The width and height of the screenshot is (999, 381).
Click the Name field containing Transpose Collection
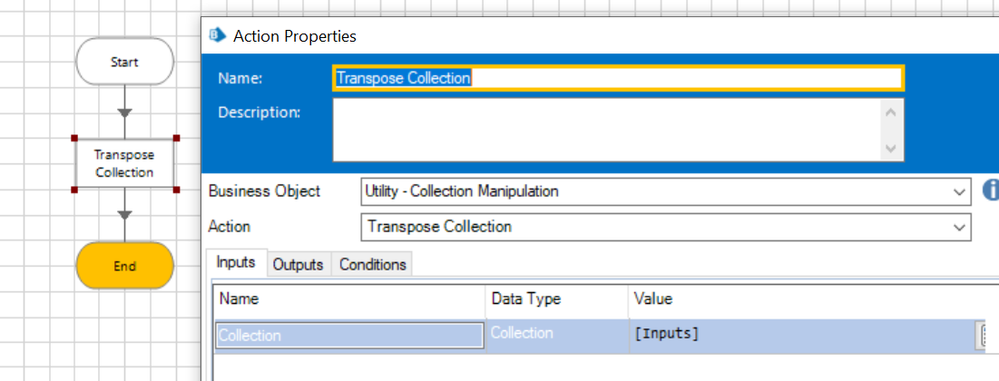(x=618, y=78)
